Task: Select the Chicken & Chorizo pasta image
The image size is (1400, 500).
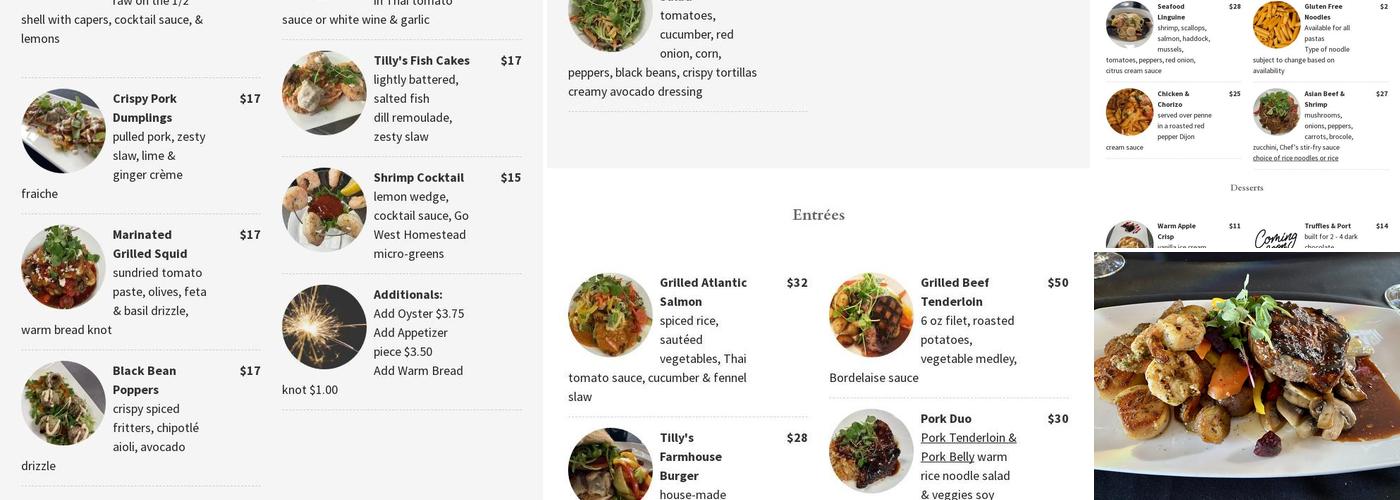Action: 1129,112
